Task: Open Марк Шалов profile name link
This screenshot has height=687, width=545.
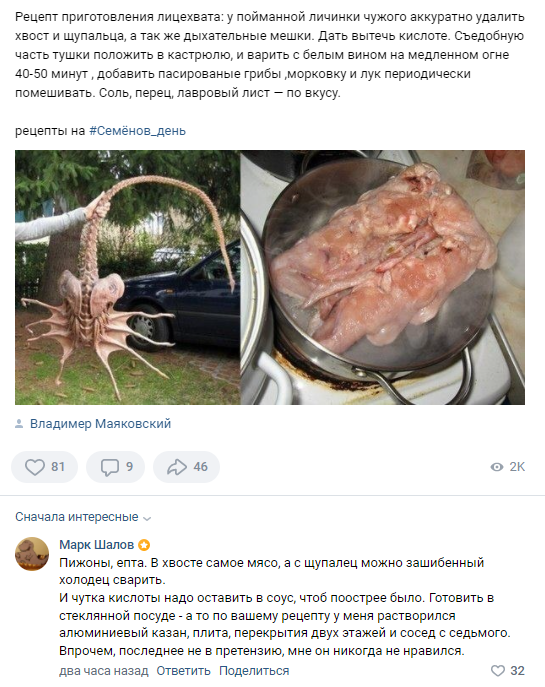Action: (x=96, y=545)
